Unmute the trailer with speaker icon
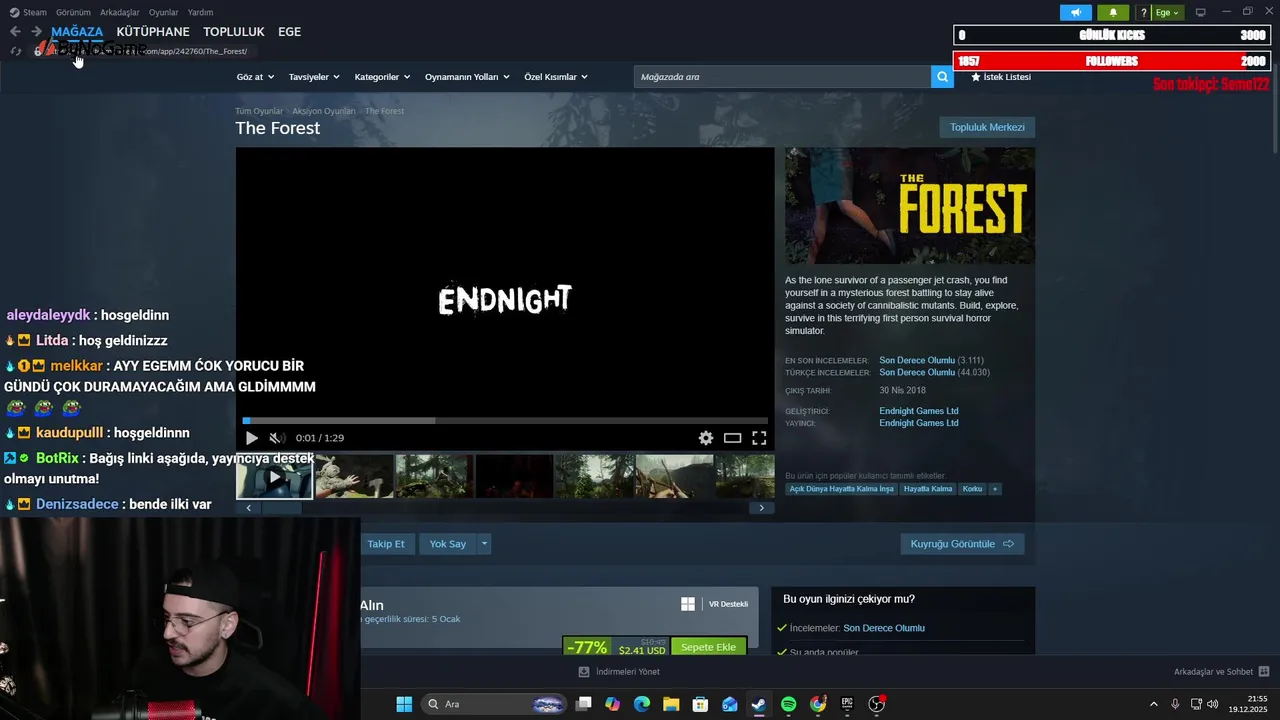Image resolution: width=1280 pixels, height=720 pixels. tap(275, 438)
